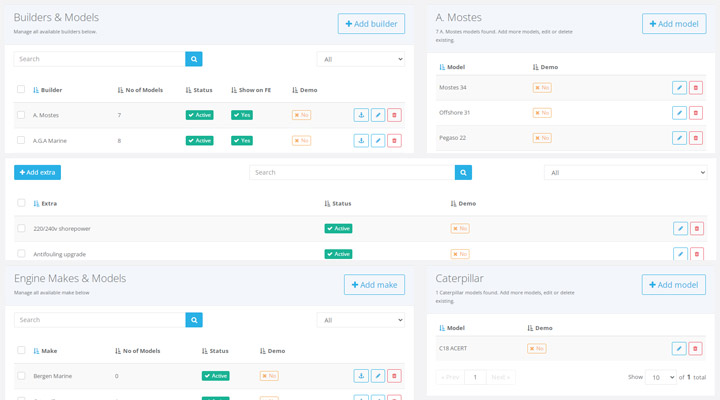Delete the Pegaso 22 model
720x400 pixels.
(x=696, y=138)
